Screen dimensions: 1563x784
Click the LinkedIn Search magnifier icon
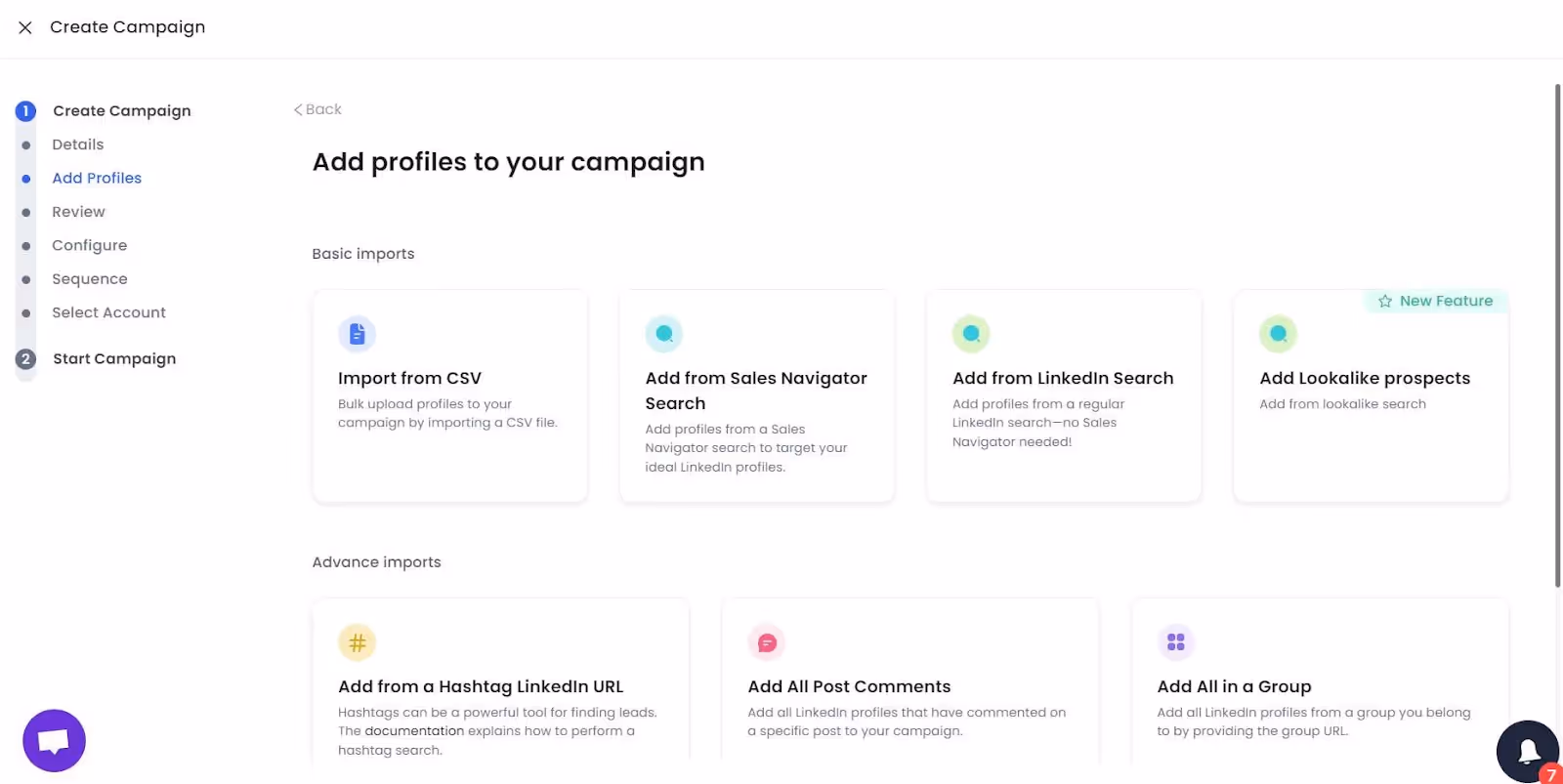click(971, 333)
